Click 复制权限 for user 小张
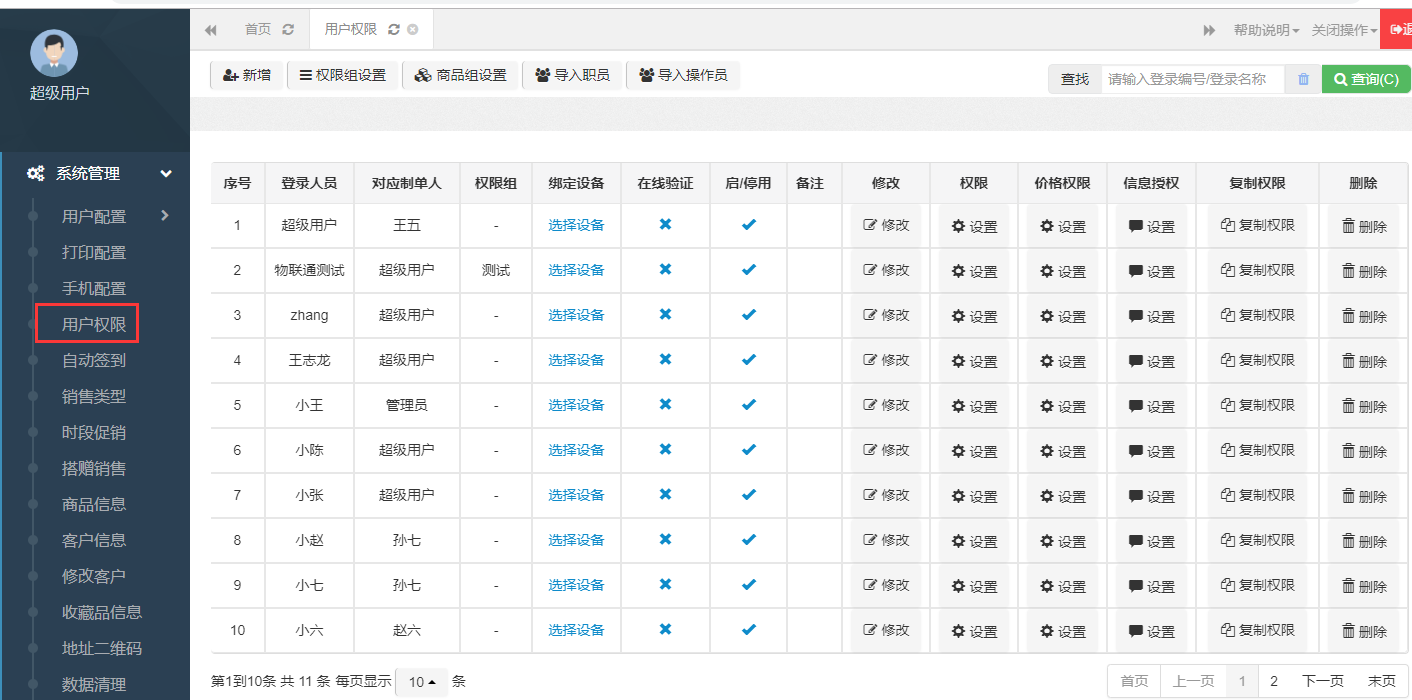The image size is (1412, 700). [x=1257, y=495]
